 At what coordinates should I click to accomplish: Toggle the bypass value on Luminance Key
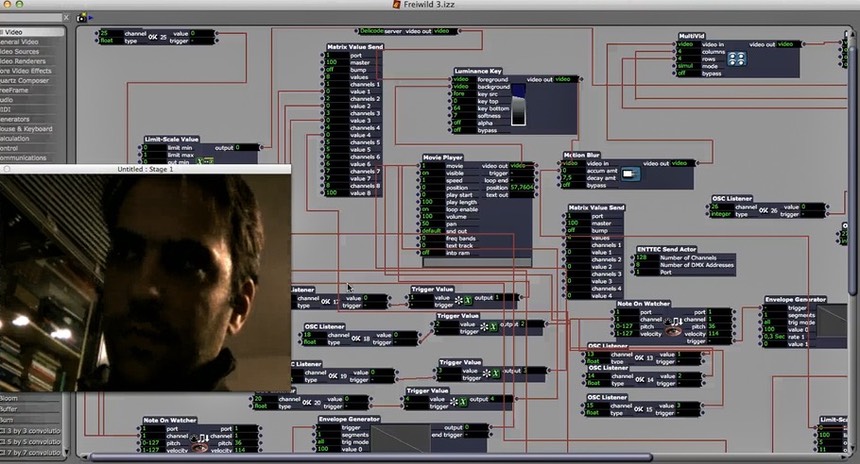pyautogui.click(x=461, y=130)
